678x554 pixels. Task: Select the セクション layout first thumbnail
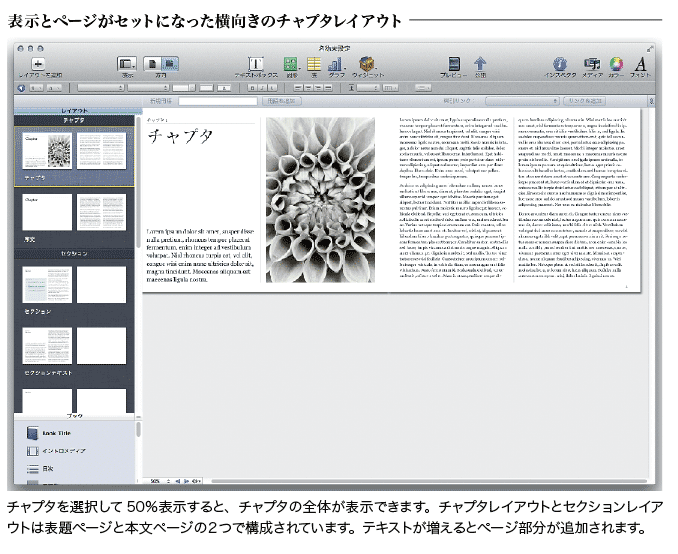47,285
